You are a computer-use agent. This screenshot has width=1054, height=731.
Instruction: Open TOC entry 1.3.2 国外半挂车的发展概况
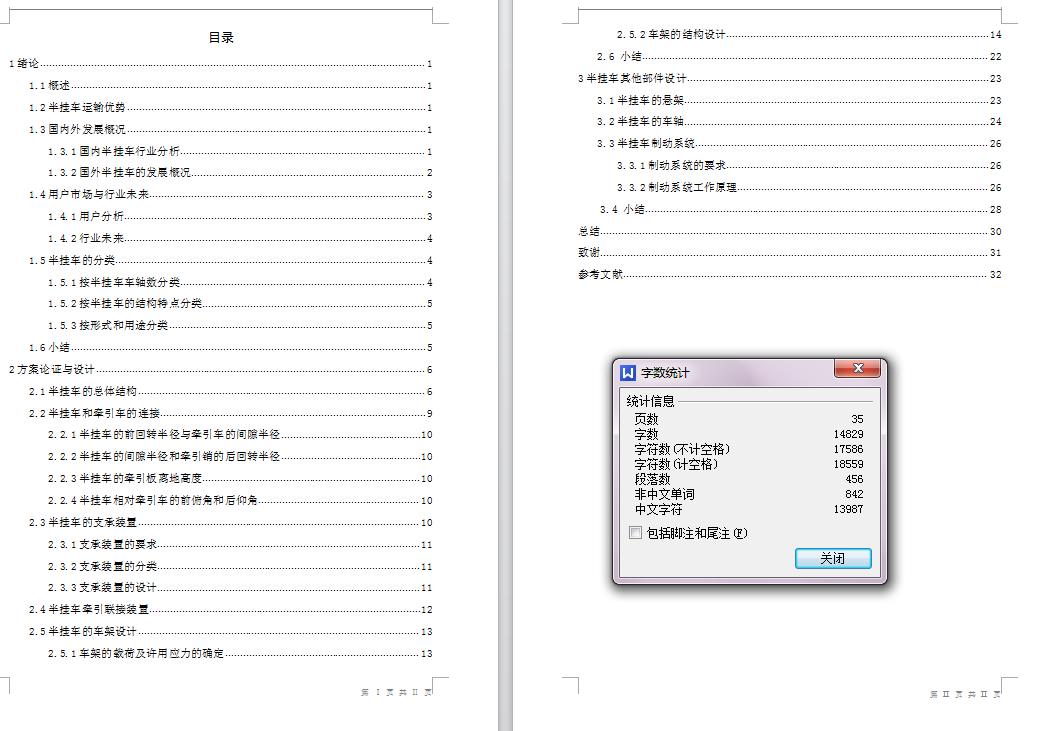pos(240,173)
